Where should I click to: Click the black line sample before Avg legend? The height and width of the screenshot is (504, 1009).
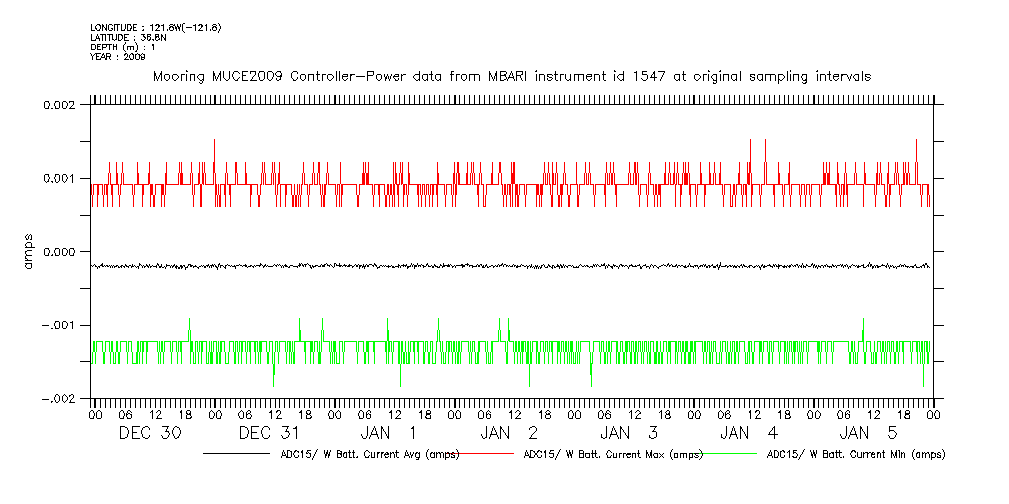point(238,454)
